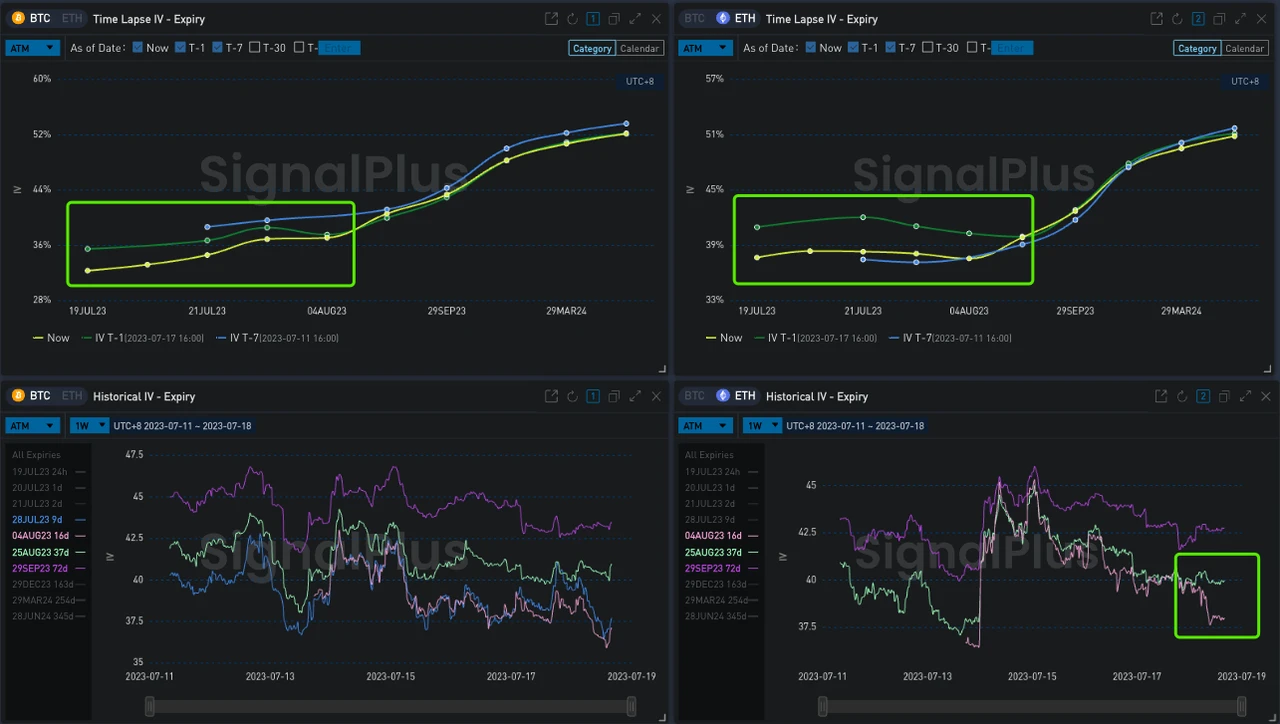
Task: Switch ETH Time Lapse IV panel to BTC tab
Action: pos(694,19)
